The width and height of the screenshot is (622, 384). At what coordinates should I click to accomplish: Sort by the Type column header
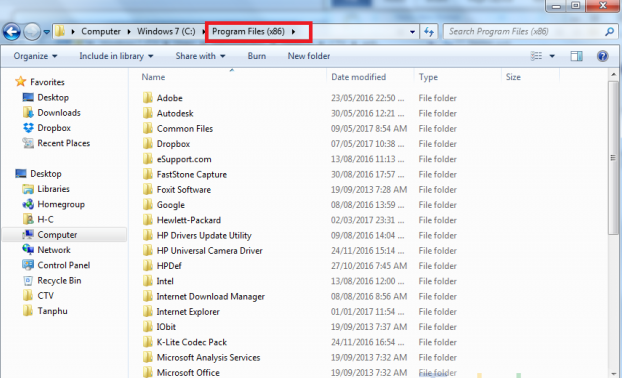pos(428,77)
